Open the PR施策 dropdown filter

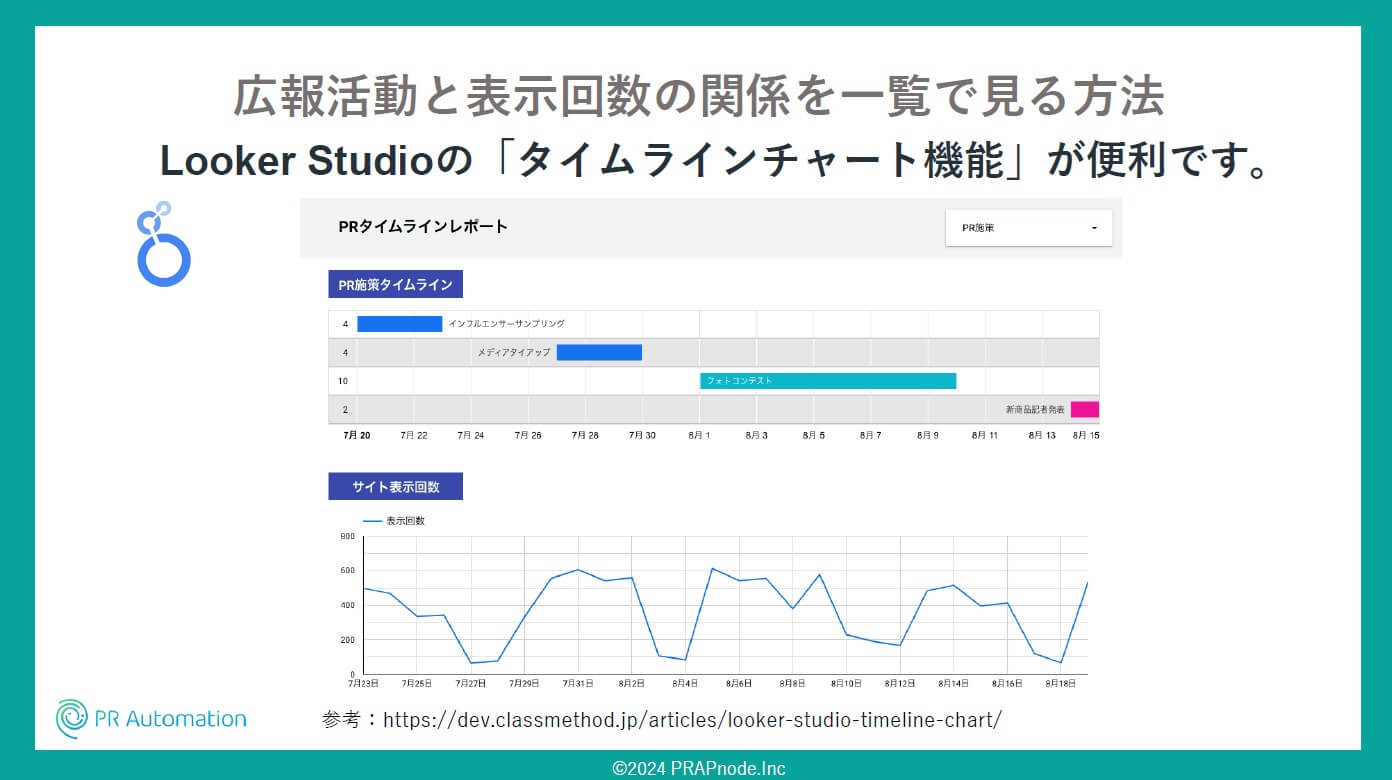(x=1028, y=228)
